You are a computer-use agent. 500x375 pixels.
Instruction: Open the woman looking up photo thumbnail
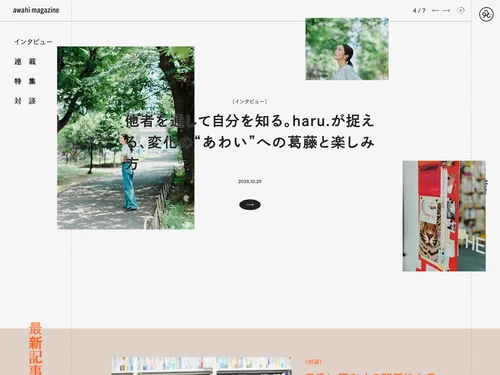point(347,49)
